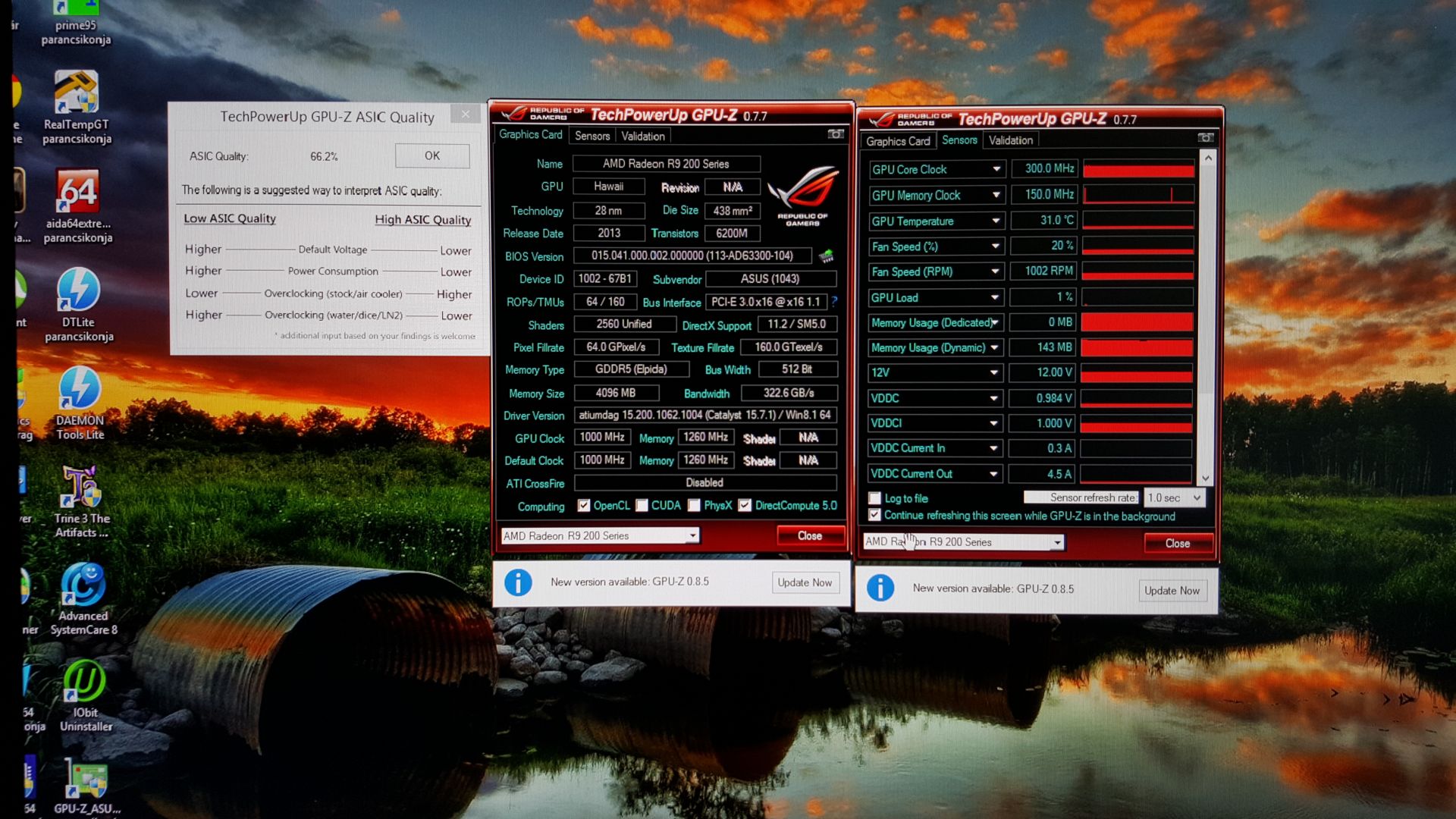1456x819 pixels.
Task: Click the sensors list scrollbar down arrow
Action: [x=1206, y=479]
